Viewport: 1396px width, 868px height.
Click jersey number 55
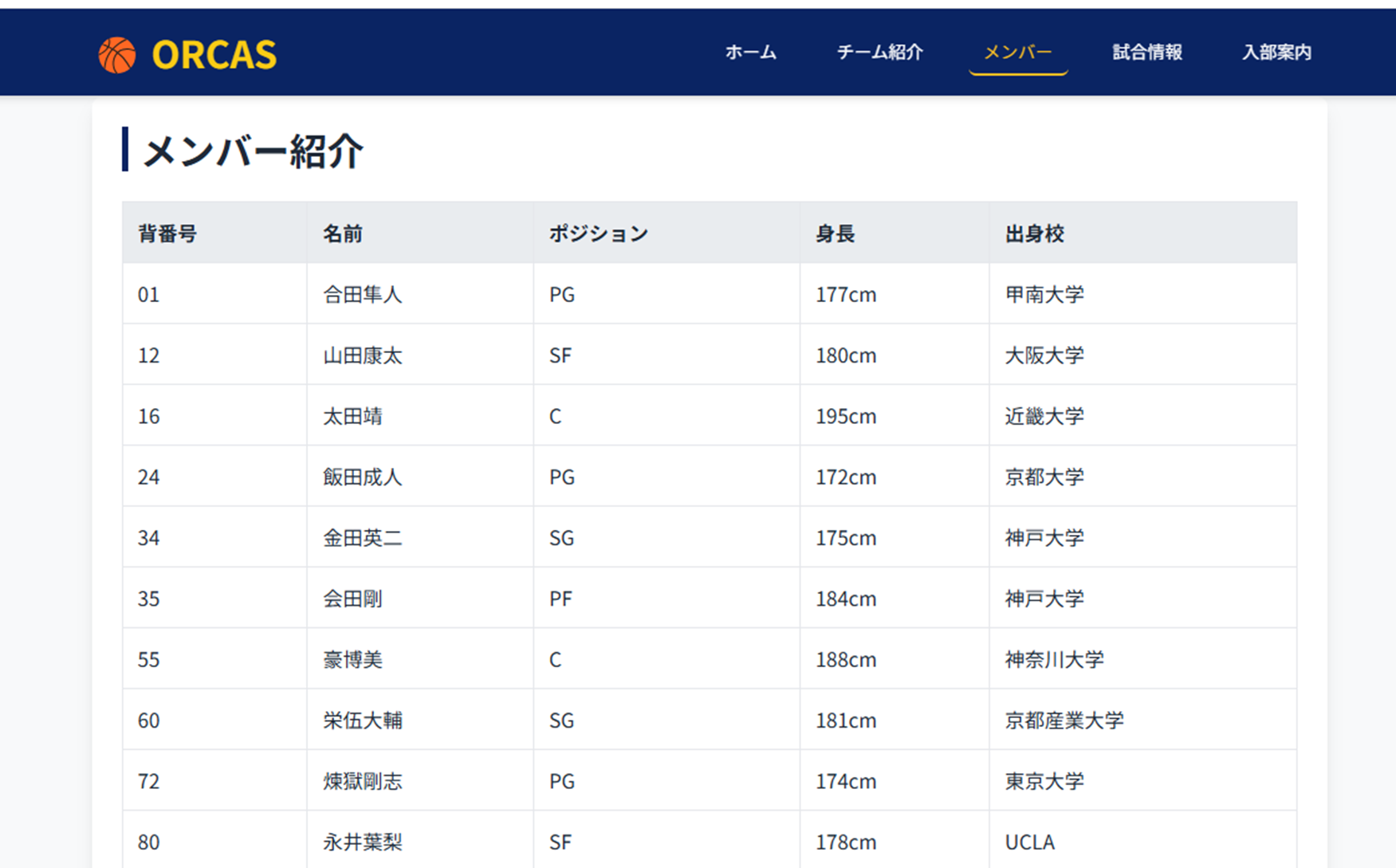(148, 659)
